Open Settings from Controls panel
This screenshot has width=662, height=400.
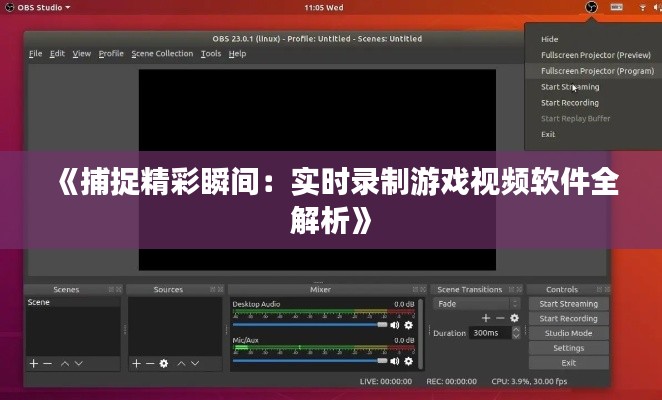point(569,348)
